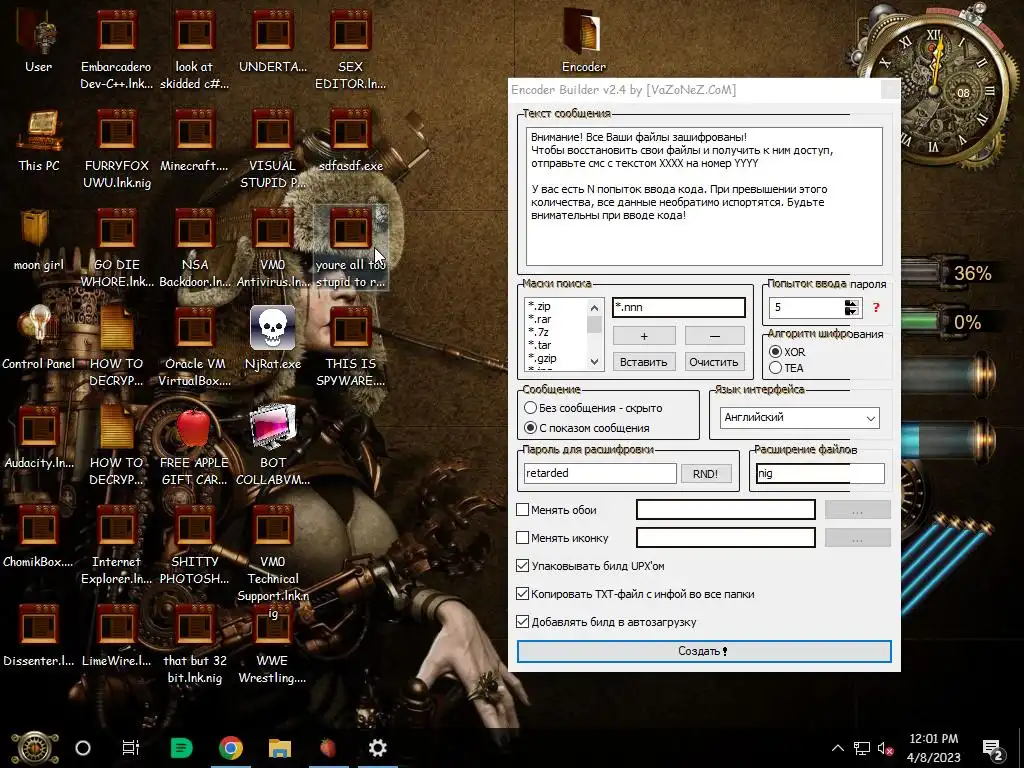
Task: Select '*.7z' in the mask list
Action: [x=539, y=332]
